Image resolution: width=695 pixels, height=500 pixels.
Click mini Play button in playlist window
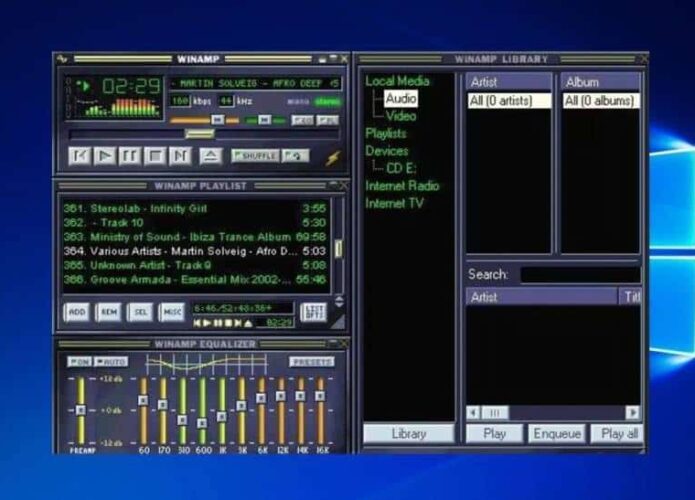click(x=207, y=323)
